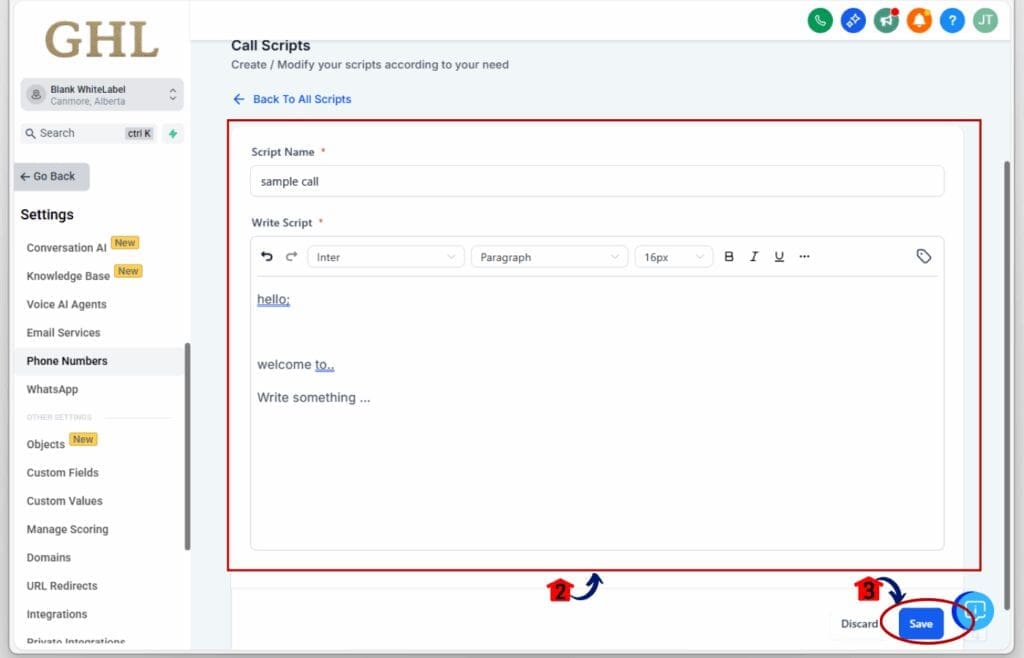The image size is (1024, 658).
Task: Click the Save button
Action: pos(921,623)
